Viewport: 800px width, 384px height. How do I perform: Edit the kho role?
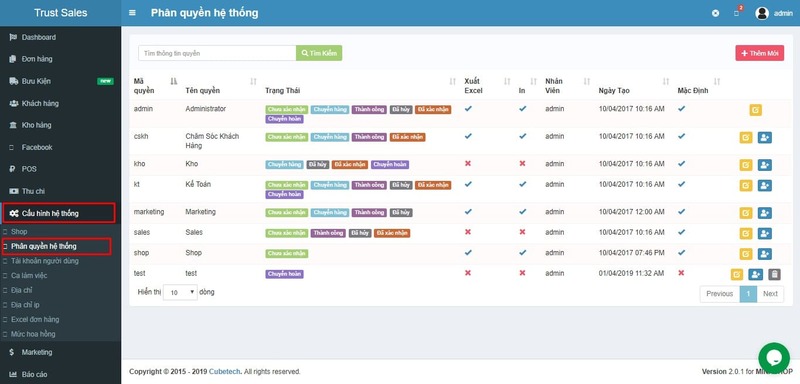[x=746, y=165]
